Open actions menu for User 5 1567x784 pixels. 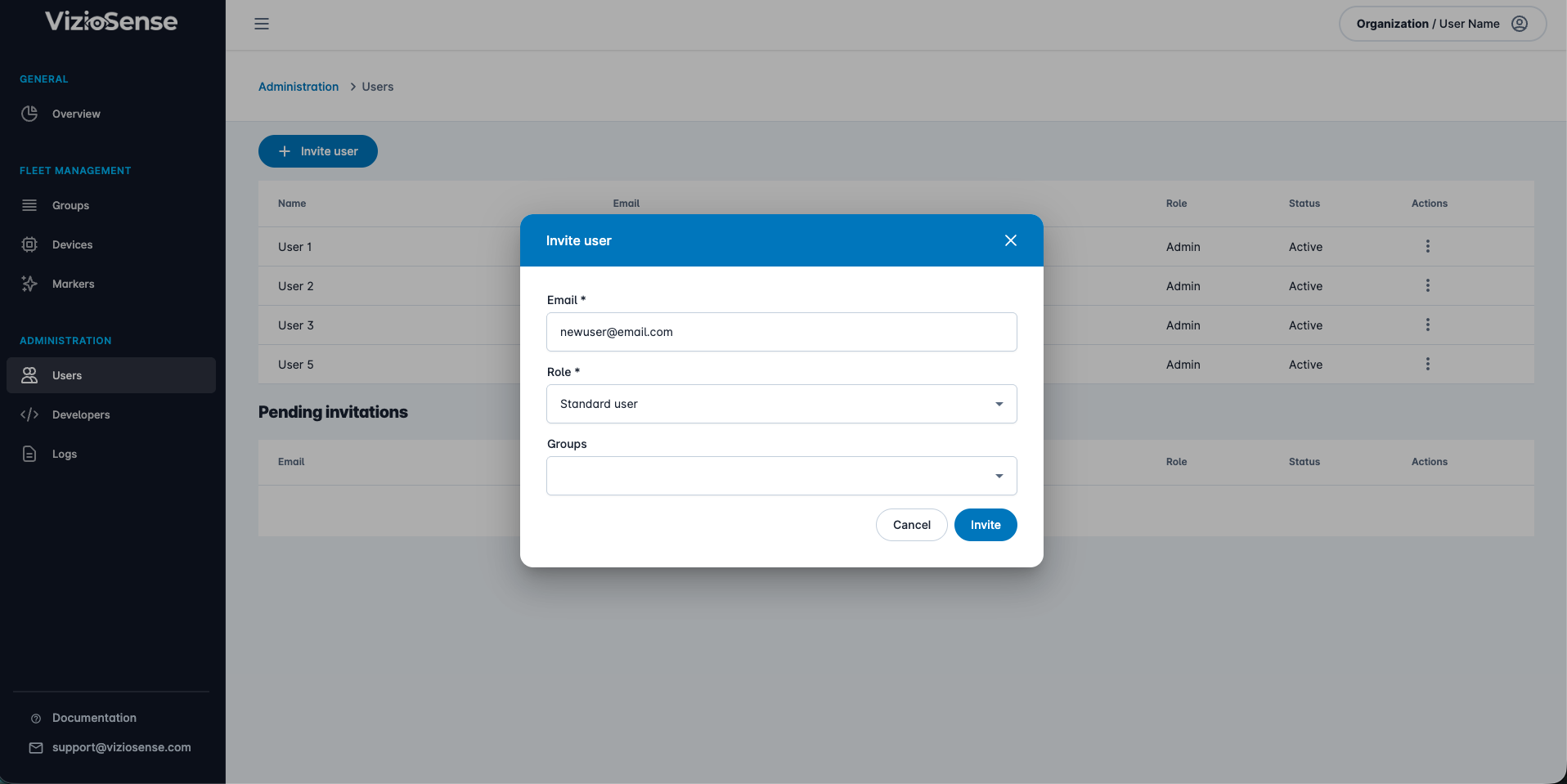1428,364
